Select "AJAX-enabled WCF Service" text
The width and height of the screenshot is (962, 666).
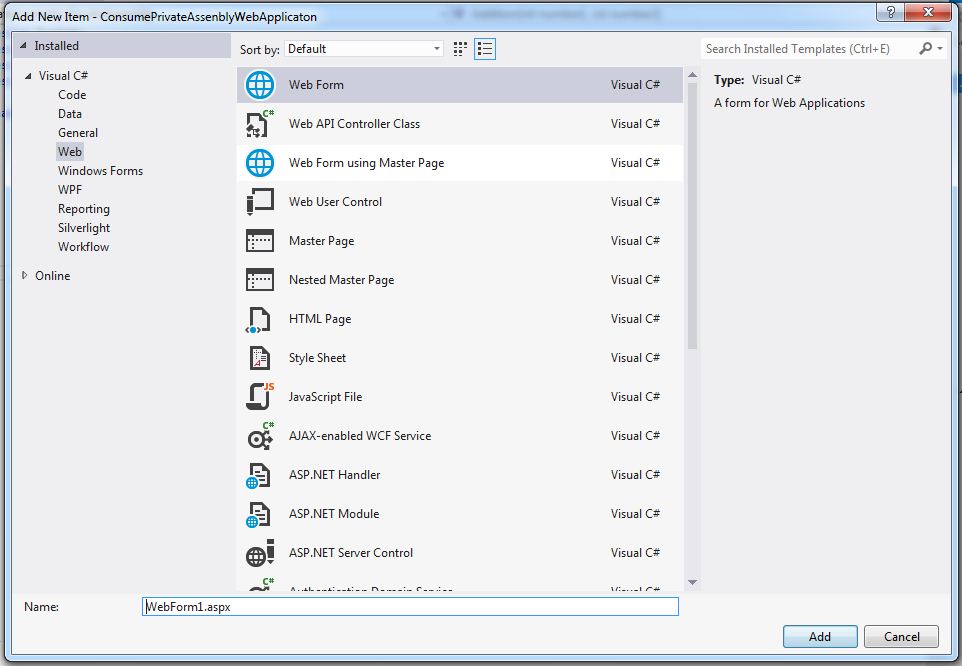point(360,436)
